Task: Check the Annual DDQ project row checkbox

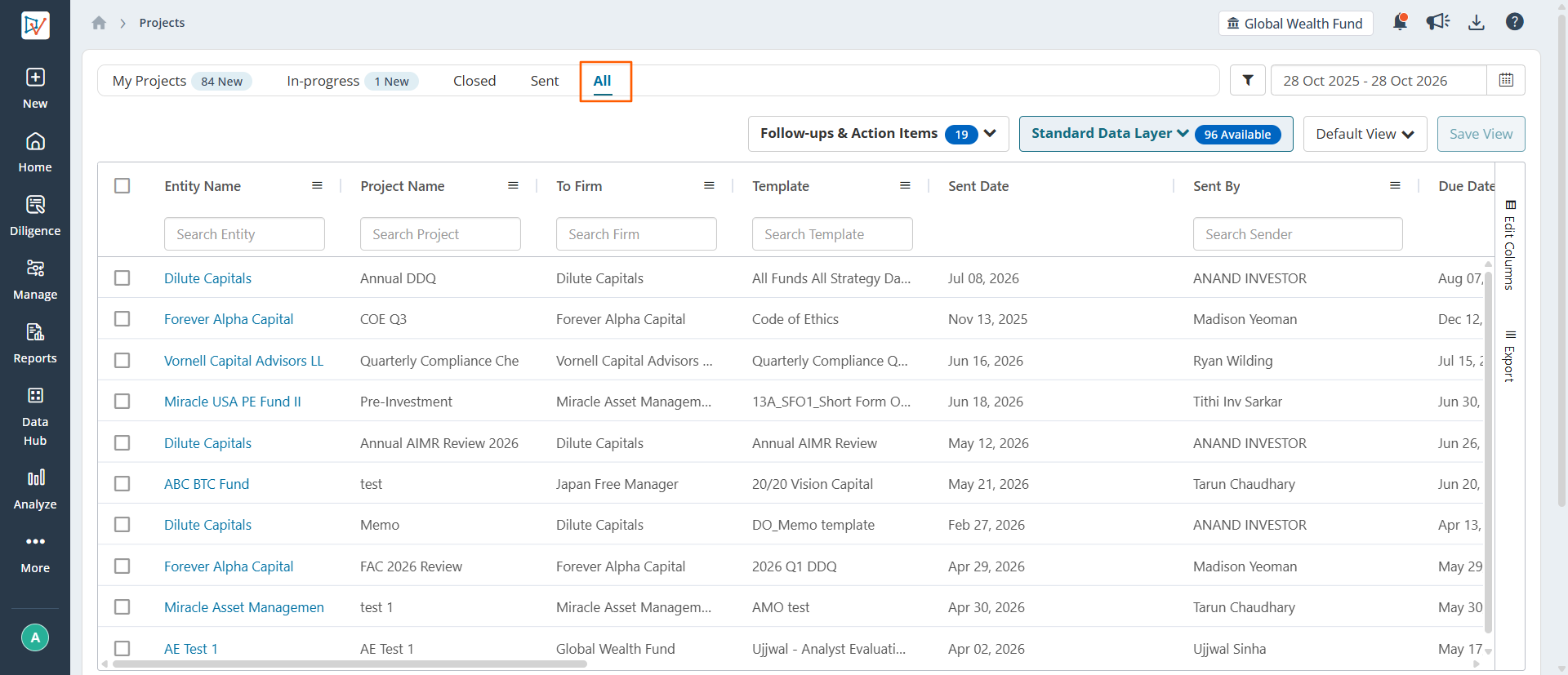Action: (122, 278)
